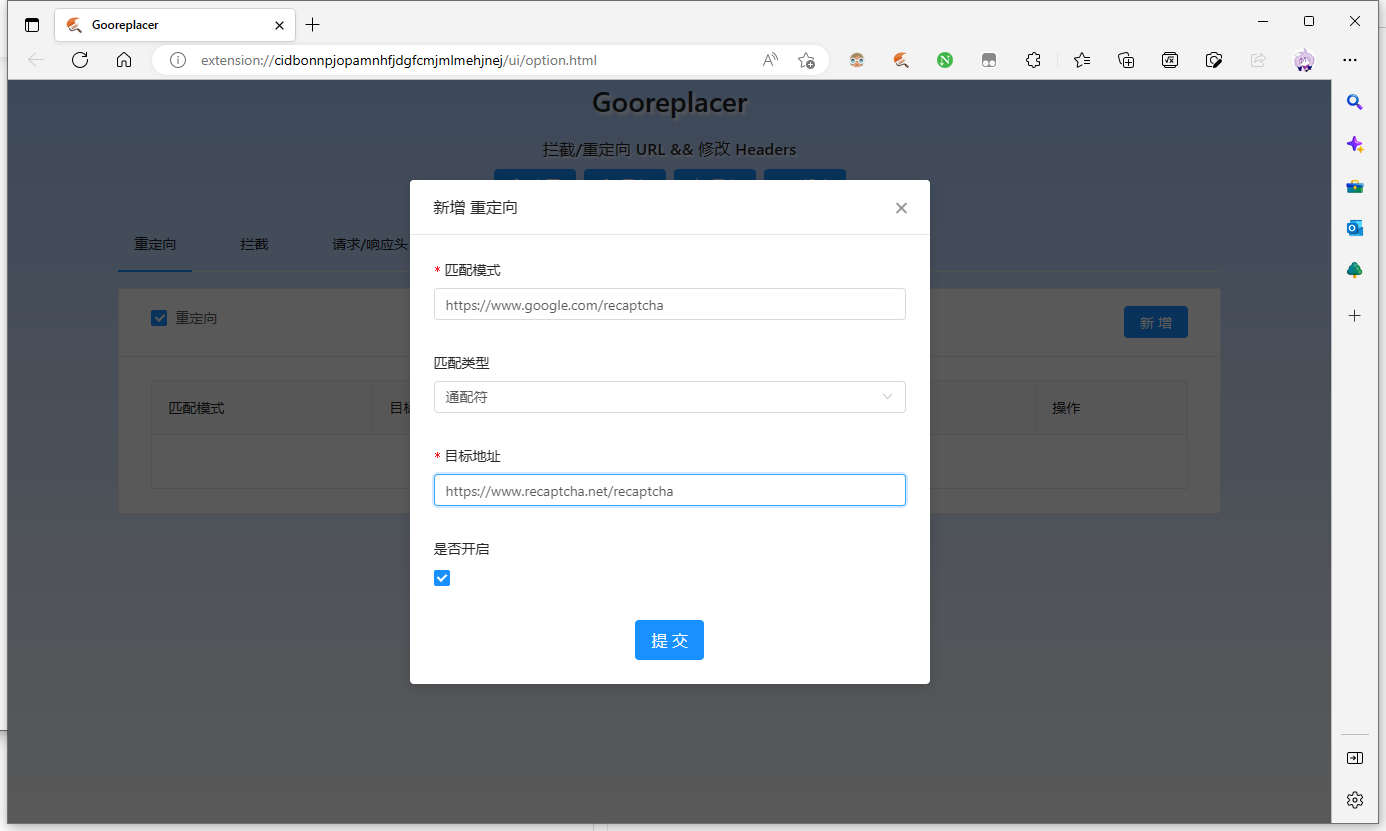This screenshot has width=1386, height=831.
Task: Open the browser Extensions puzzle icon
Action: [1033, 60]
